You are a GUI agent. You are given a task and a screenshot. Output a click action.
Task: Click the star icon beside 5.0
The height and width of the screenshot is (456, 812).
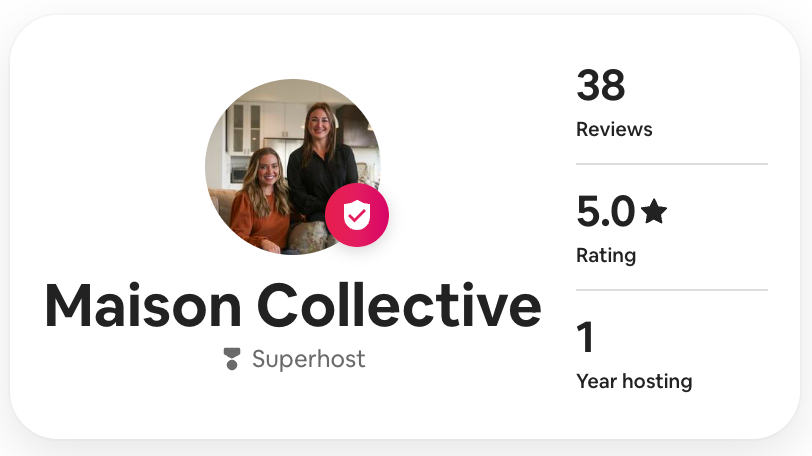(x=654, y=211)
